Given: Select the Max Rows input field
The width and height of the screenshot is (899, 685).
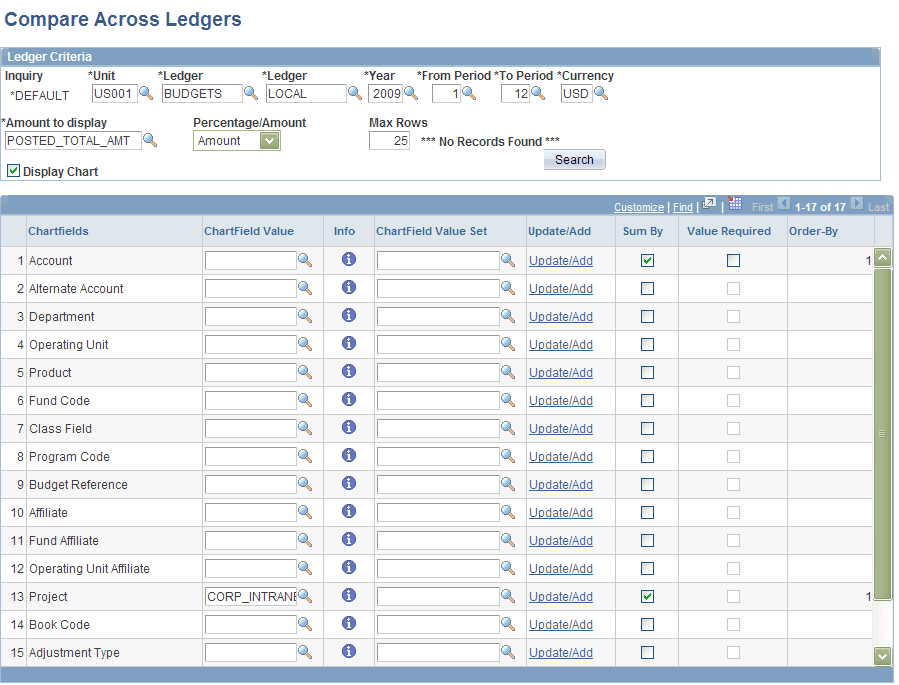Looking at the screenshot, I should point(388,141).
